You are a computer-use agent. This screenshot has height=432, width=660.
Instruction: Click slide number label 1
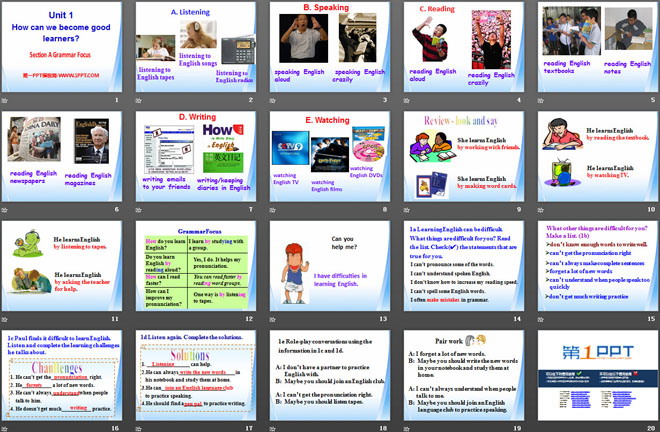tap(117, 100)
